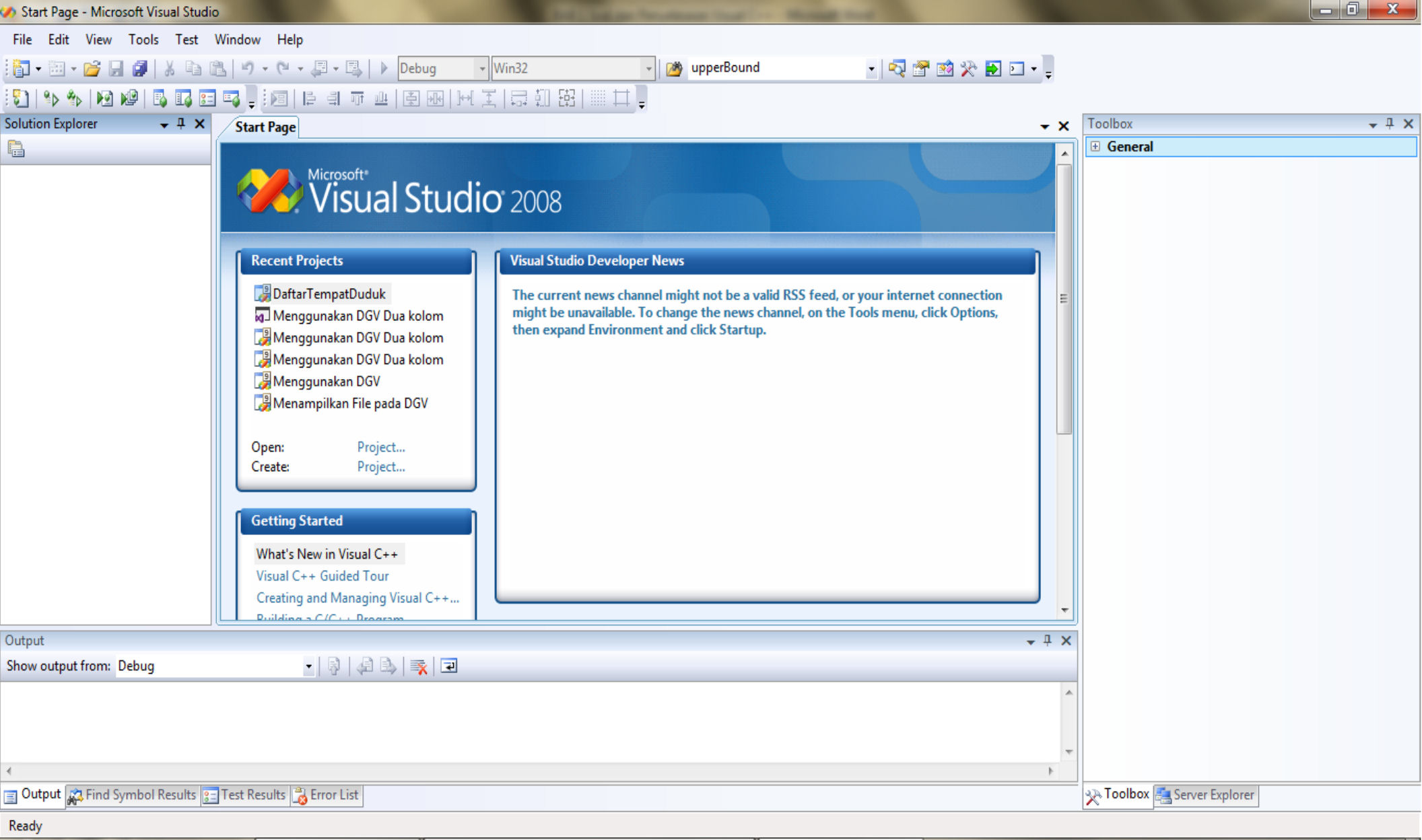Viewport: 1422px width, 840px height.
Task: Click the Redo arrow icon
Action: (283, 69)
